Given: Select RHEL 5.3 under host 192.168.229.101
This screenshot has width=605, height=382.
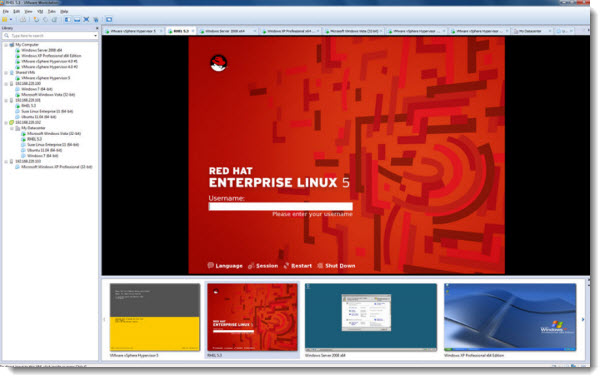Looking at the screenshot, I should tap(29, 106).
